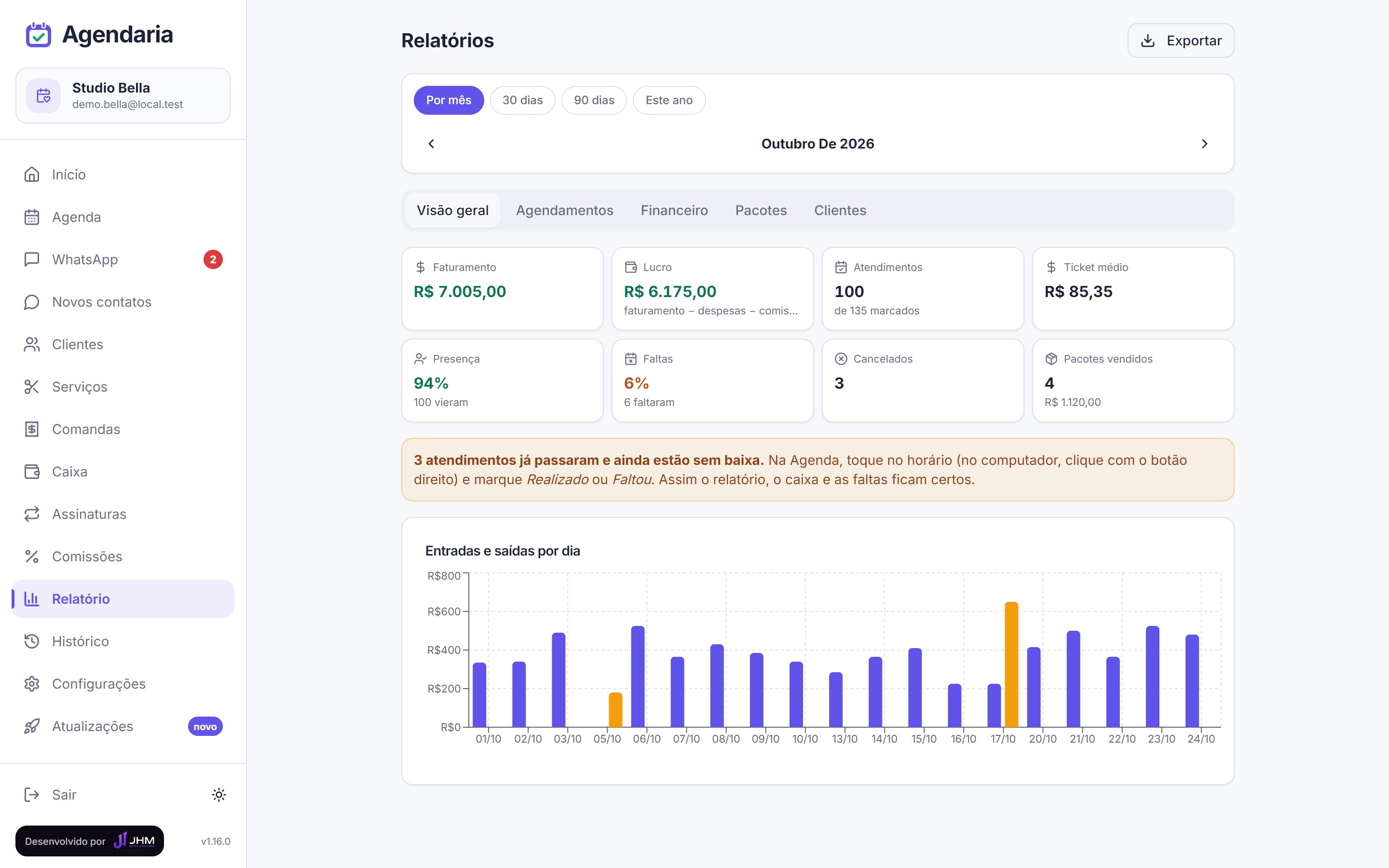Click the Cancelados circle x icon
Screen dimensions: 1389x868
click(841, 359)
